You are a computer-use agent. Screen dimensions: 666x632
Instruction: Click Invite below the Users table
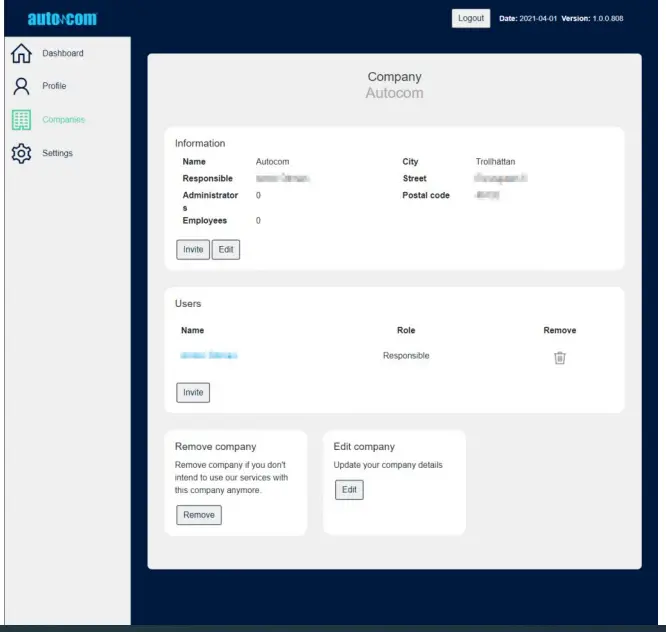point(193,392)
